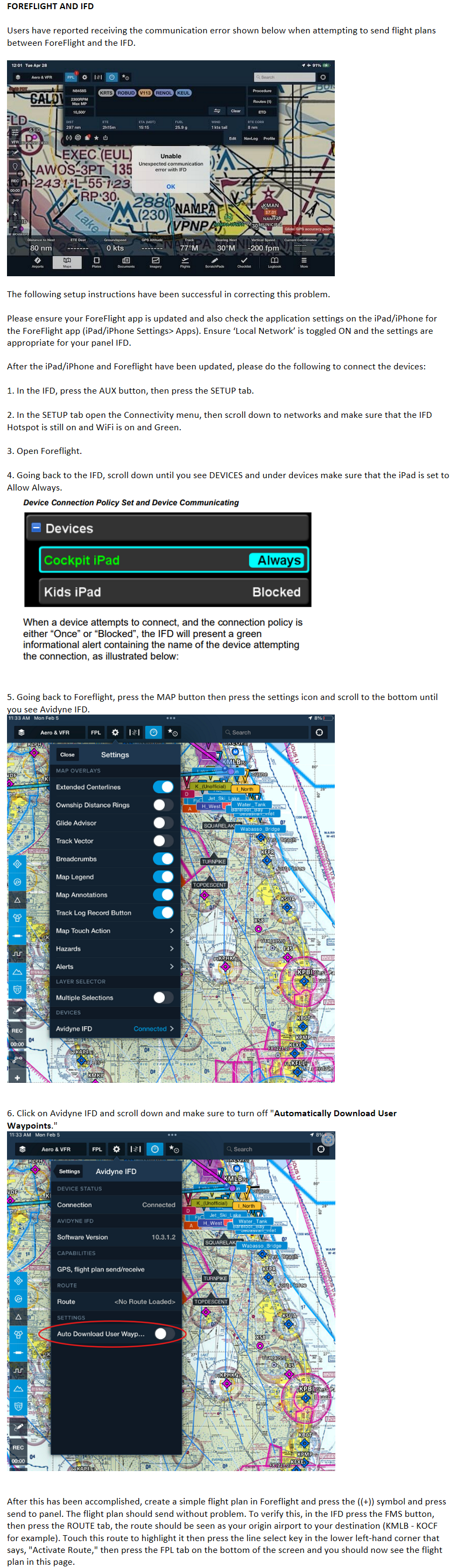Click the FPL button with red badge

pos(71,78)
